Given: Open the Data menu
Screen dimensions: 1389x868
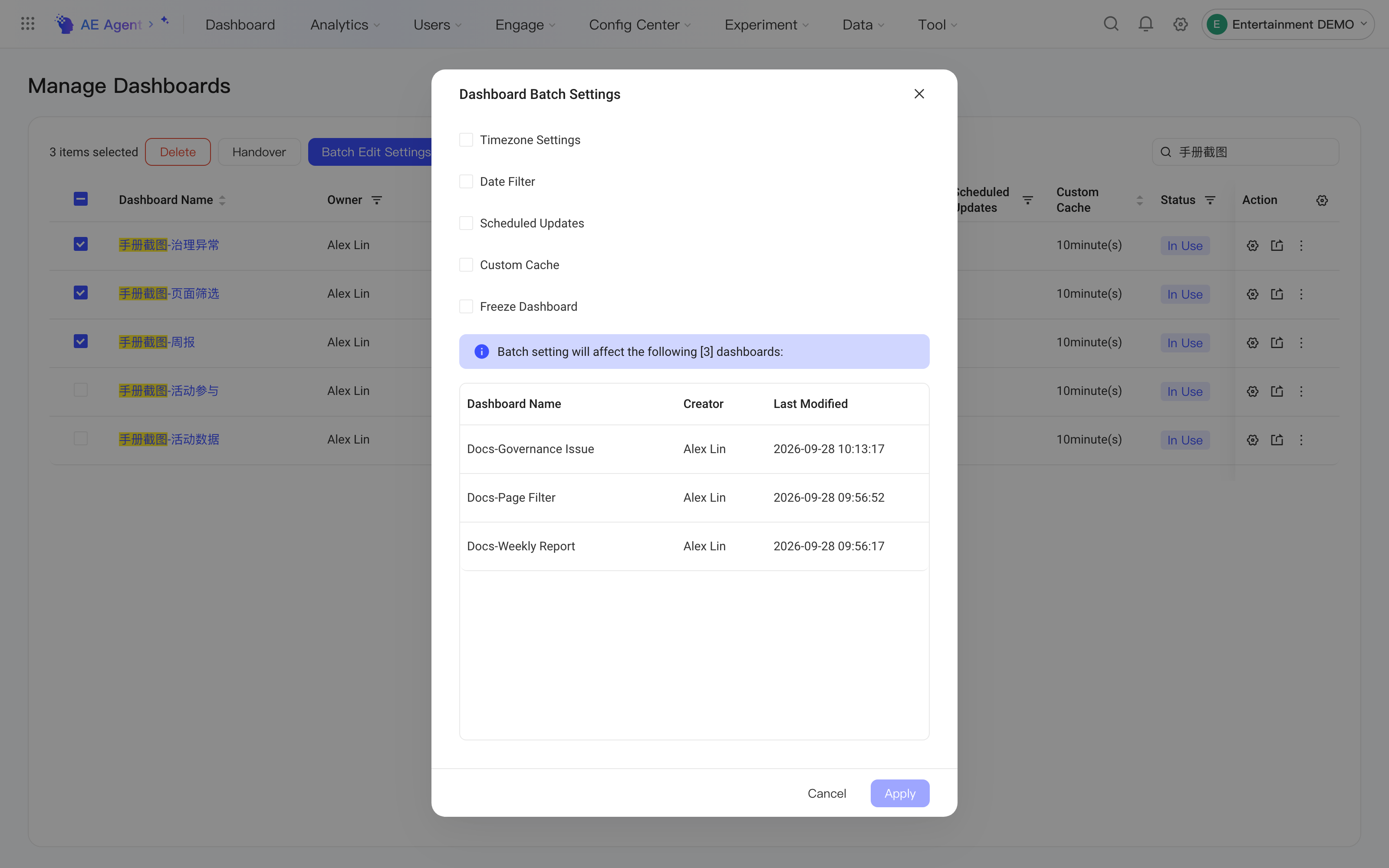Looking at the screenshot, I should coord(863,25).
